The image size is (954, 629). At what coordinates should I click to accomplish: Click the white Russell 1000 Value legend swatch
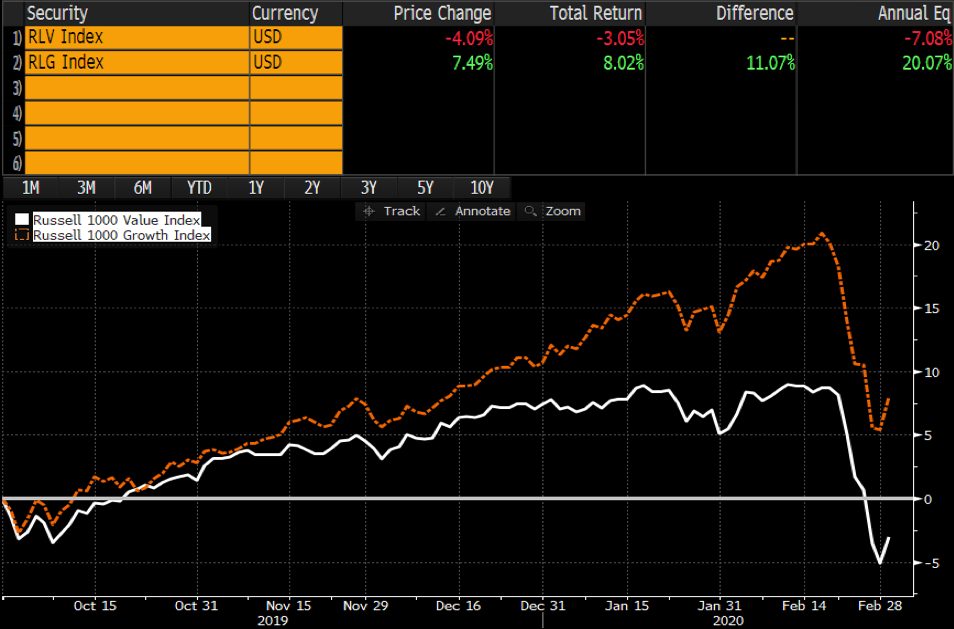click(22, 220)
